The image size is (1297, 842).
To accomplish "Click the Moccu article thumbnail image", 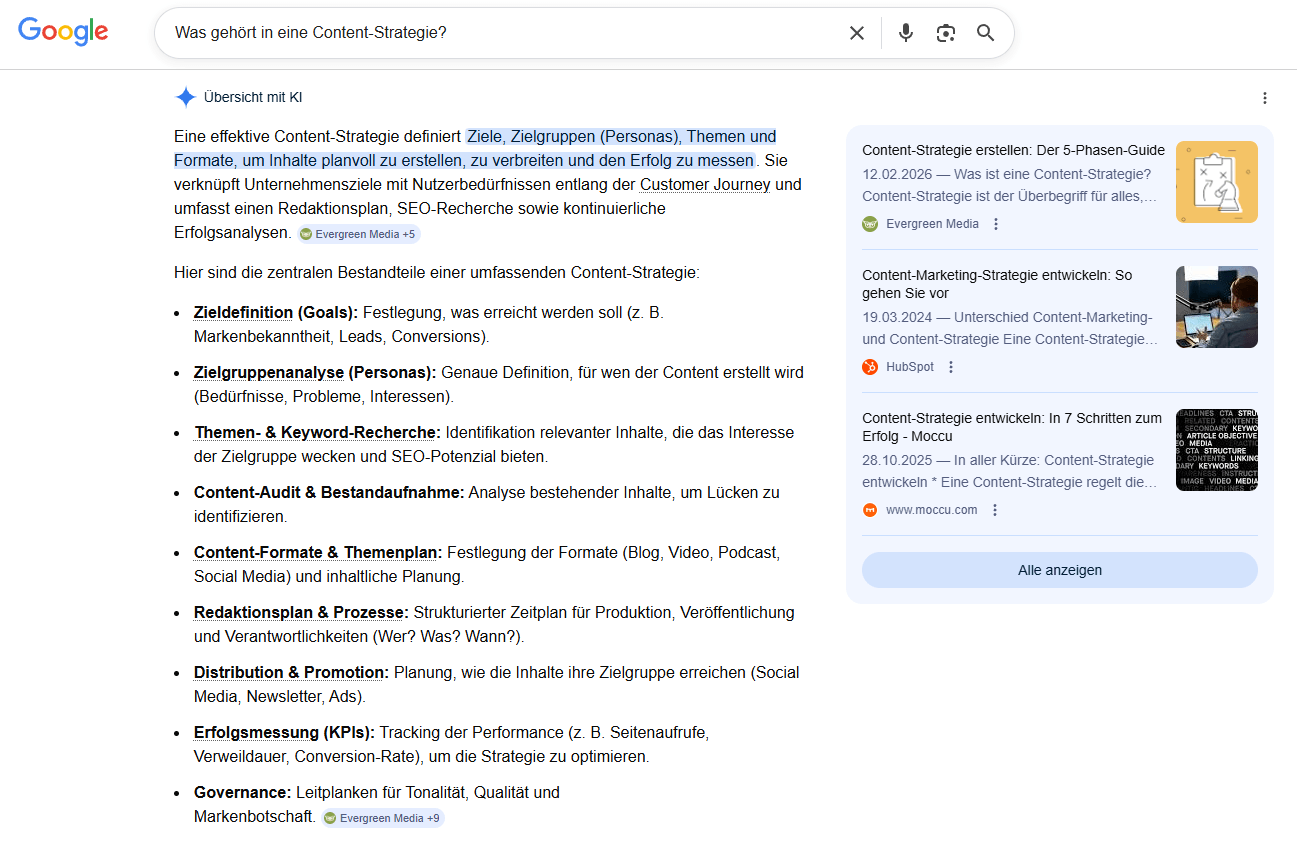I will pyautogui.click(x=1216, y=450).
